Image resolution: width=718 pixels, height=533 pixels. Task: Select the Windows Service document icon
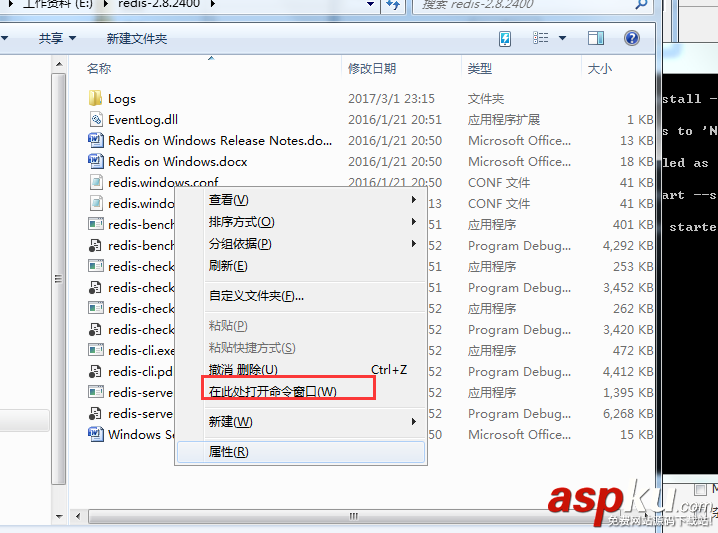(95, 434)
